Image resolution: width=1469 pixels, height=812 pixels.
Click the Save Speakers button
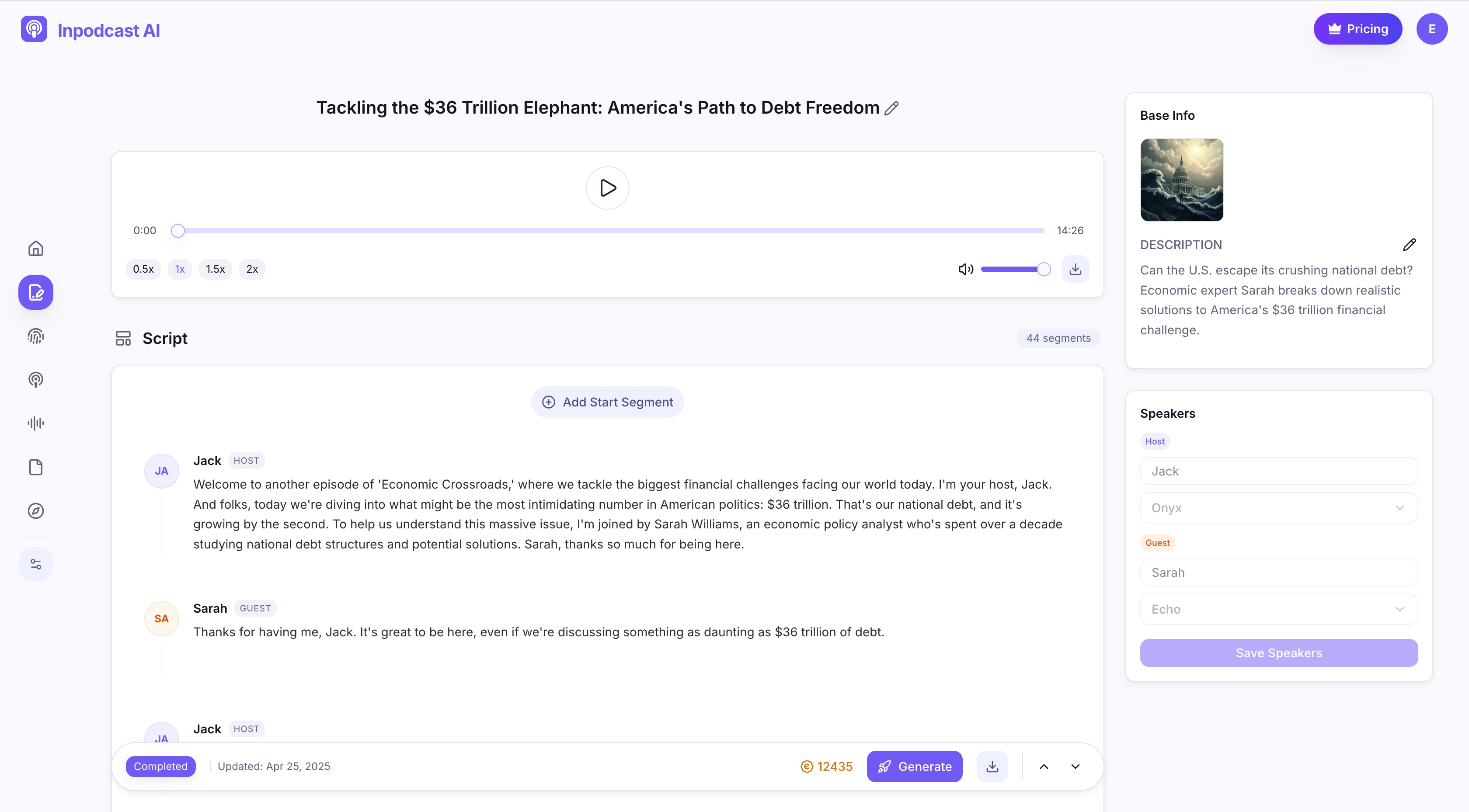1278,652
